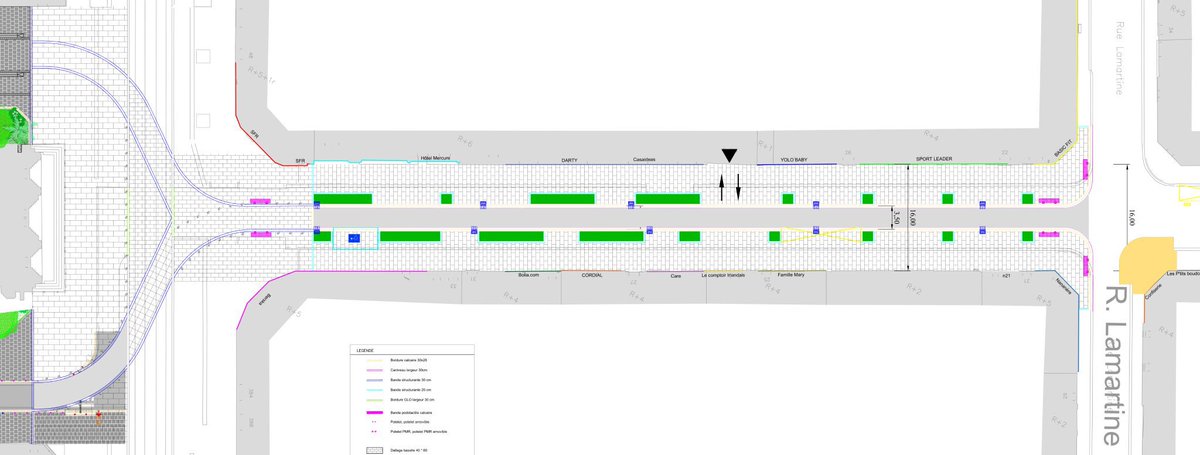Pick the thick magenta Bande podotactile swatch

[x=375, y=412]
